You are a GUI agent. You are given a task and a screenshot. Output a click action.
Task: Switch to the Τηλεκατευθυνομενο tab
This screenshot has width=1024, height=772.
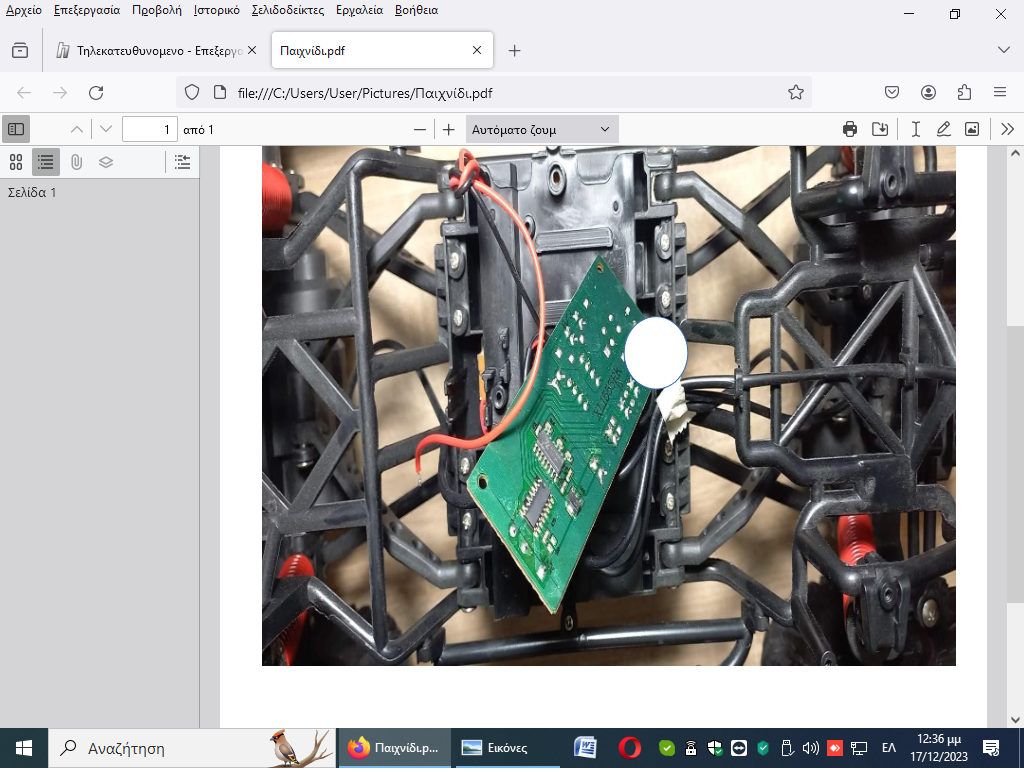[155, 50]
